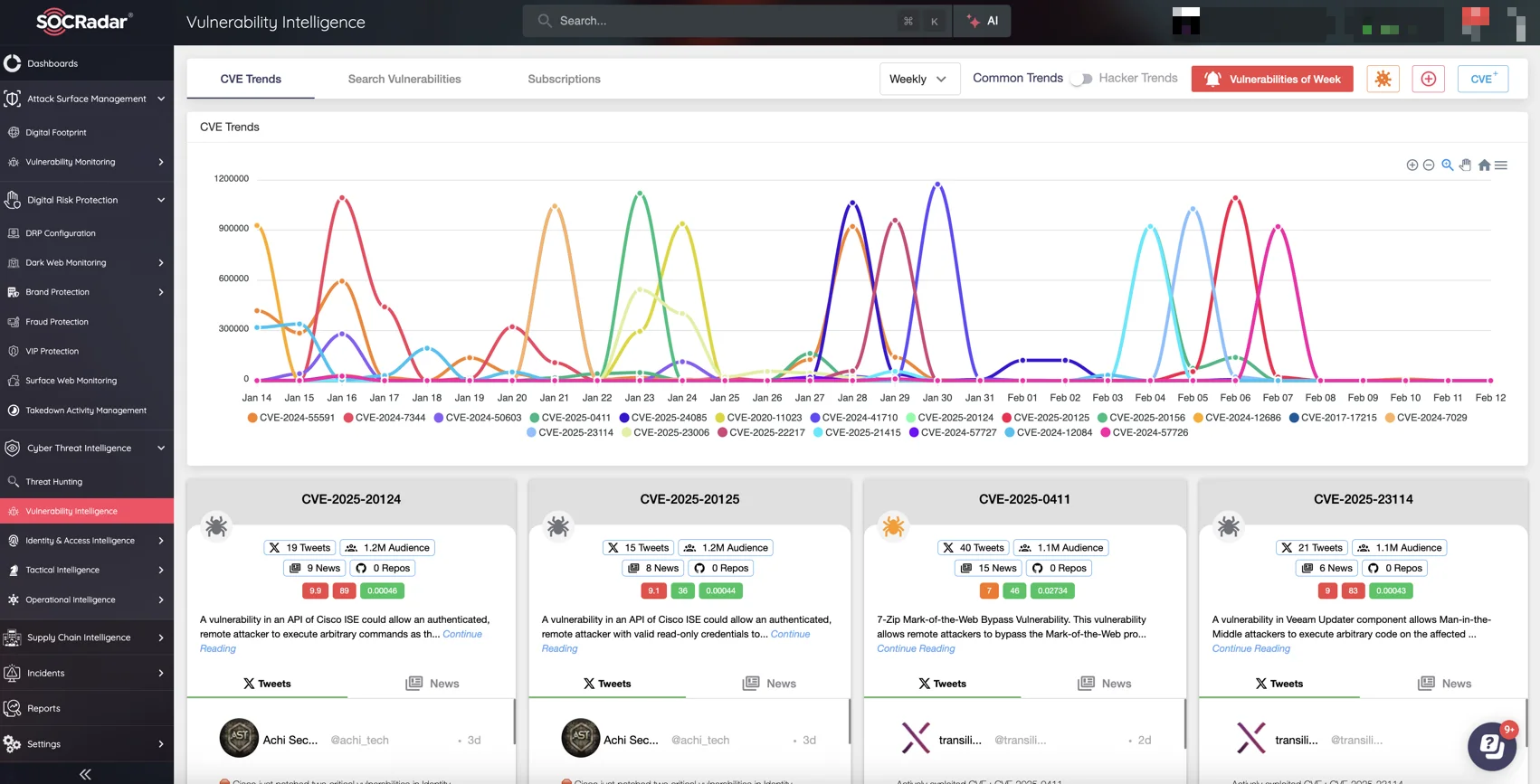Click the orange bug icon button
Screen dimensions: 1540x784
[1383, 79]
